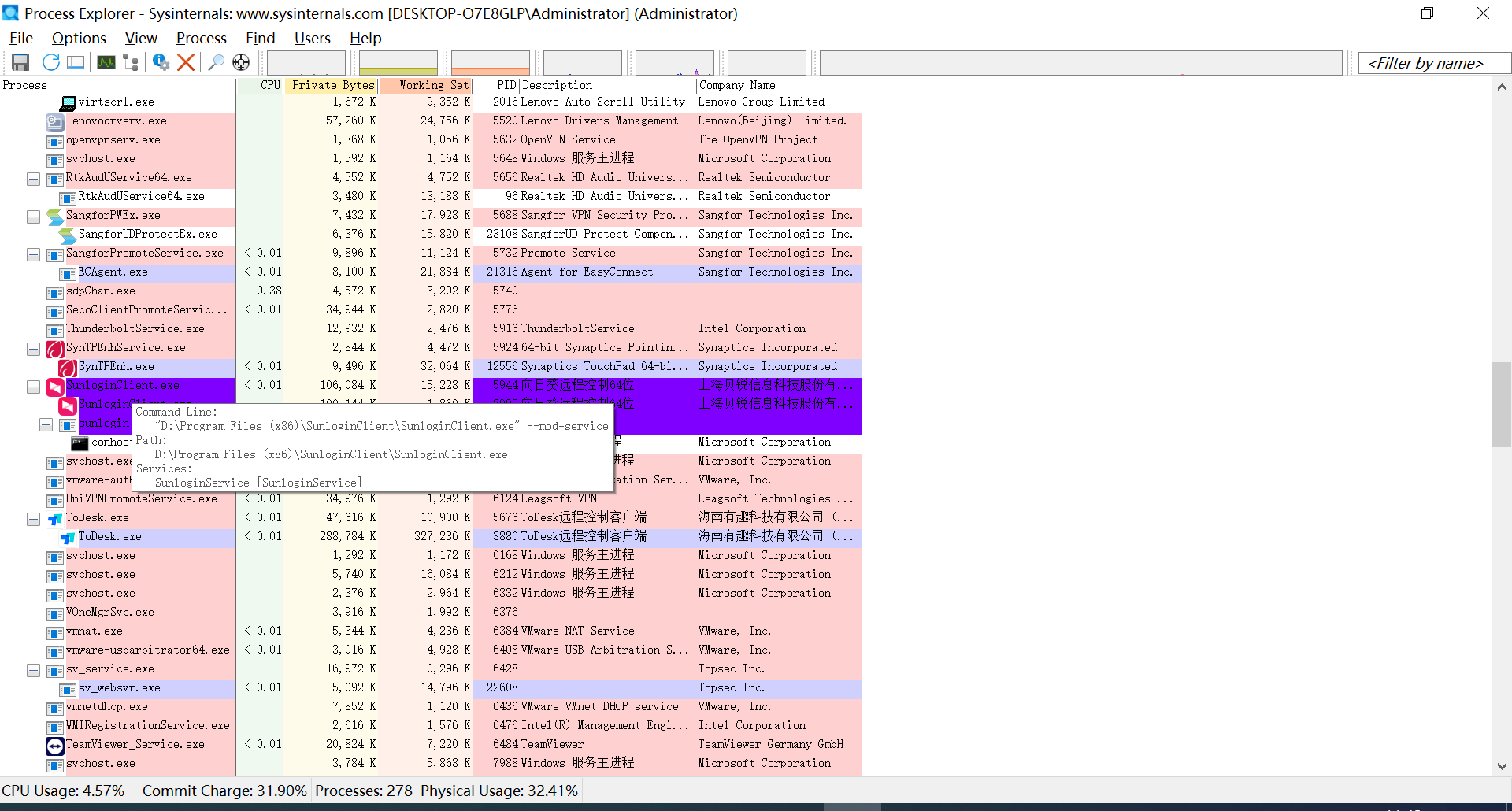Image resolution: width=1512 pixels, height=811 pixels.
Task: Open process Properties icon with gear
Action: click(x=161, y=62)
